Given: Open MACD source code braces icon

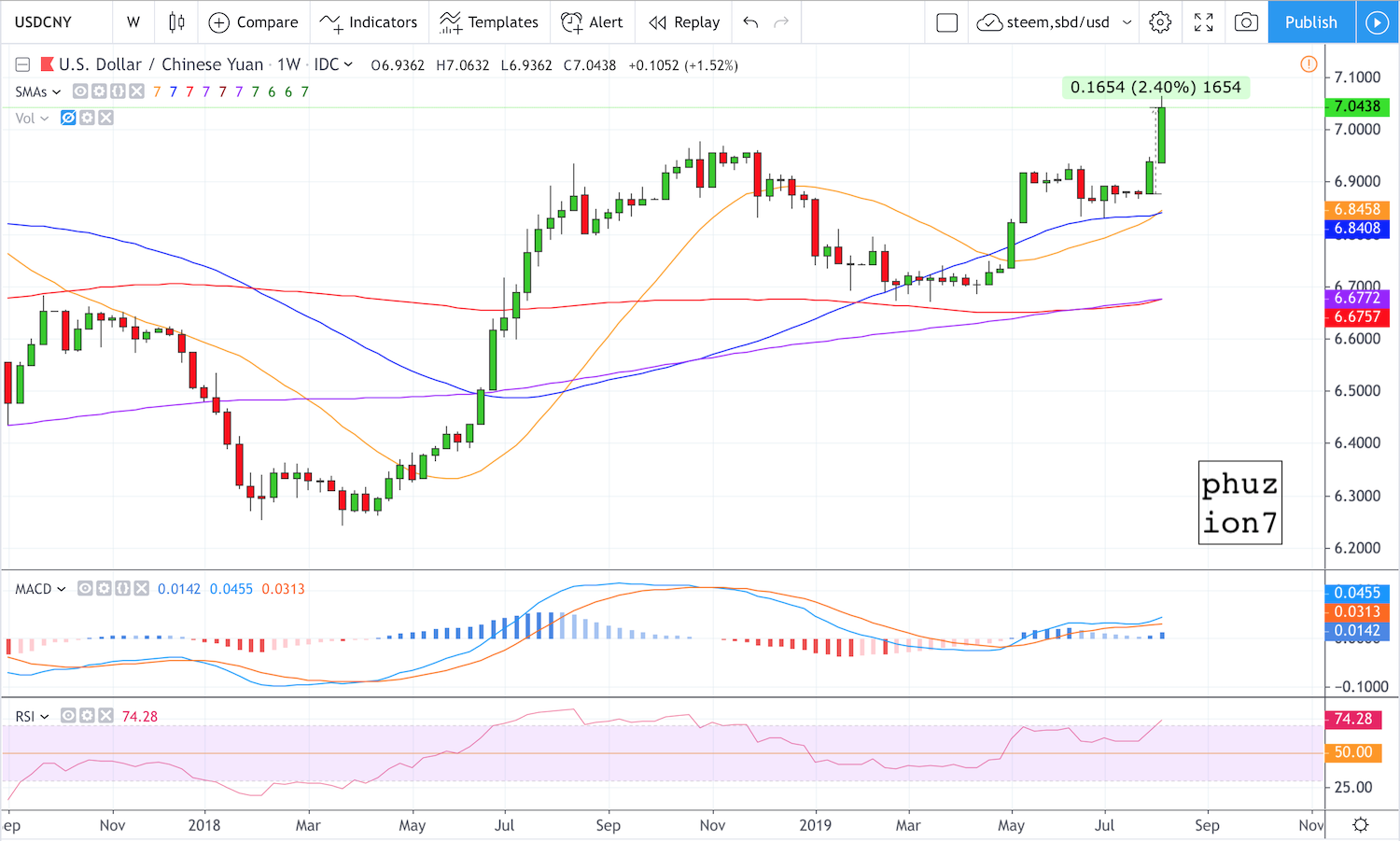Looking at the screenshot, I should click(122, 588).
